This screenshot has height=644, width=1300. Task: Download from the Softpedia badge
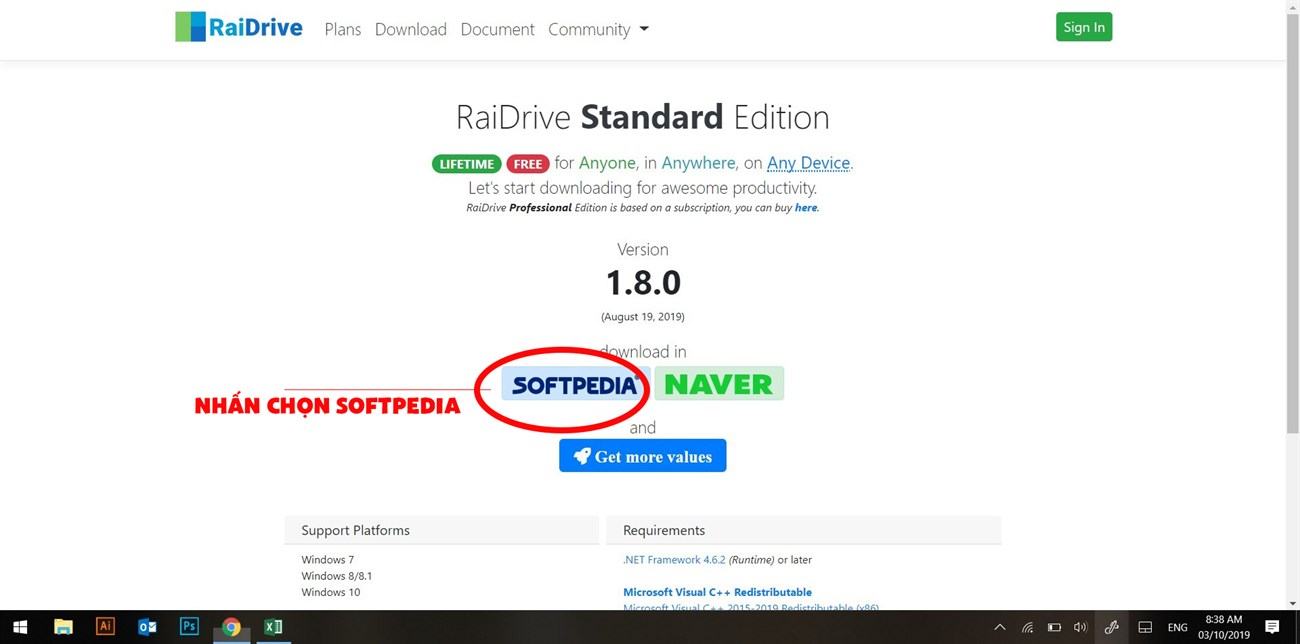pyautogui.click(x=574, y=385)
